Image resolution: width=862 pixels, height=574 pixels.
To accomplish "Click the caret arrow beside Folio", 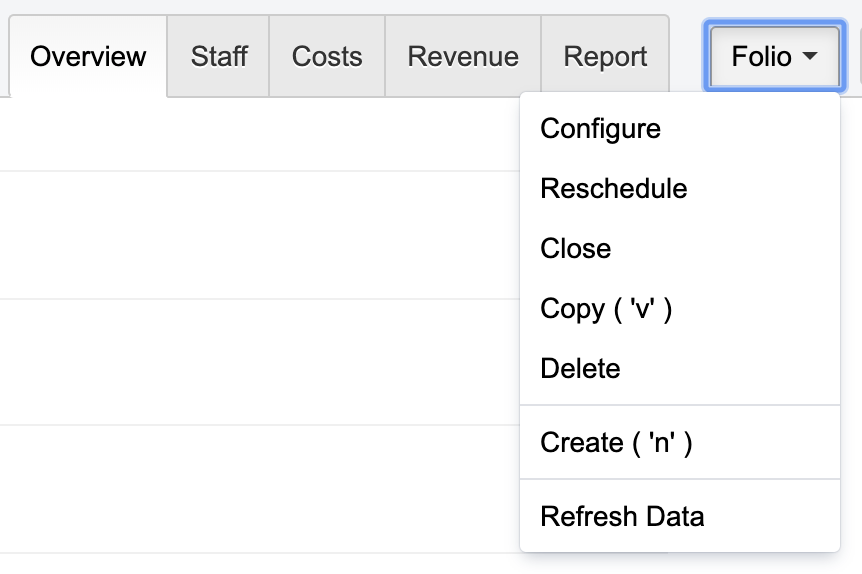I will (x=810, y=58).
